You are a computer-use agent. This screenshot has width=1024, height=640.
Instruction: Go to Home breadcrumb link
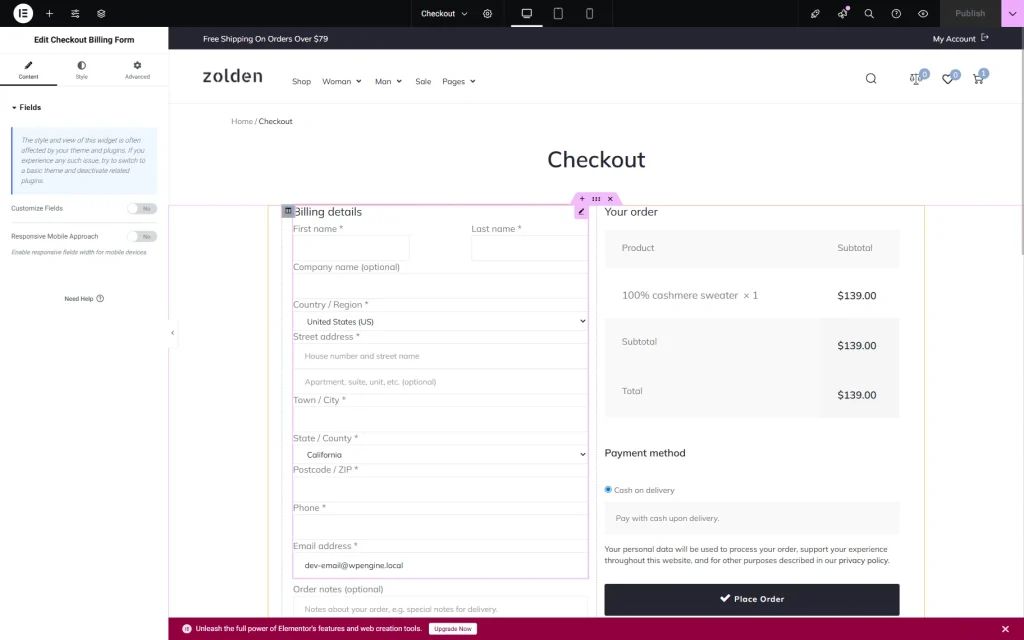[242, 121]
